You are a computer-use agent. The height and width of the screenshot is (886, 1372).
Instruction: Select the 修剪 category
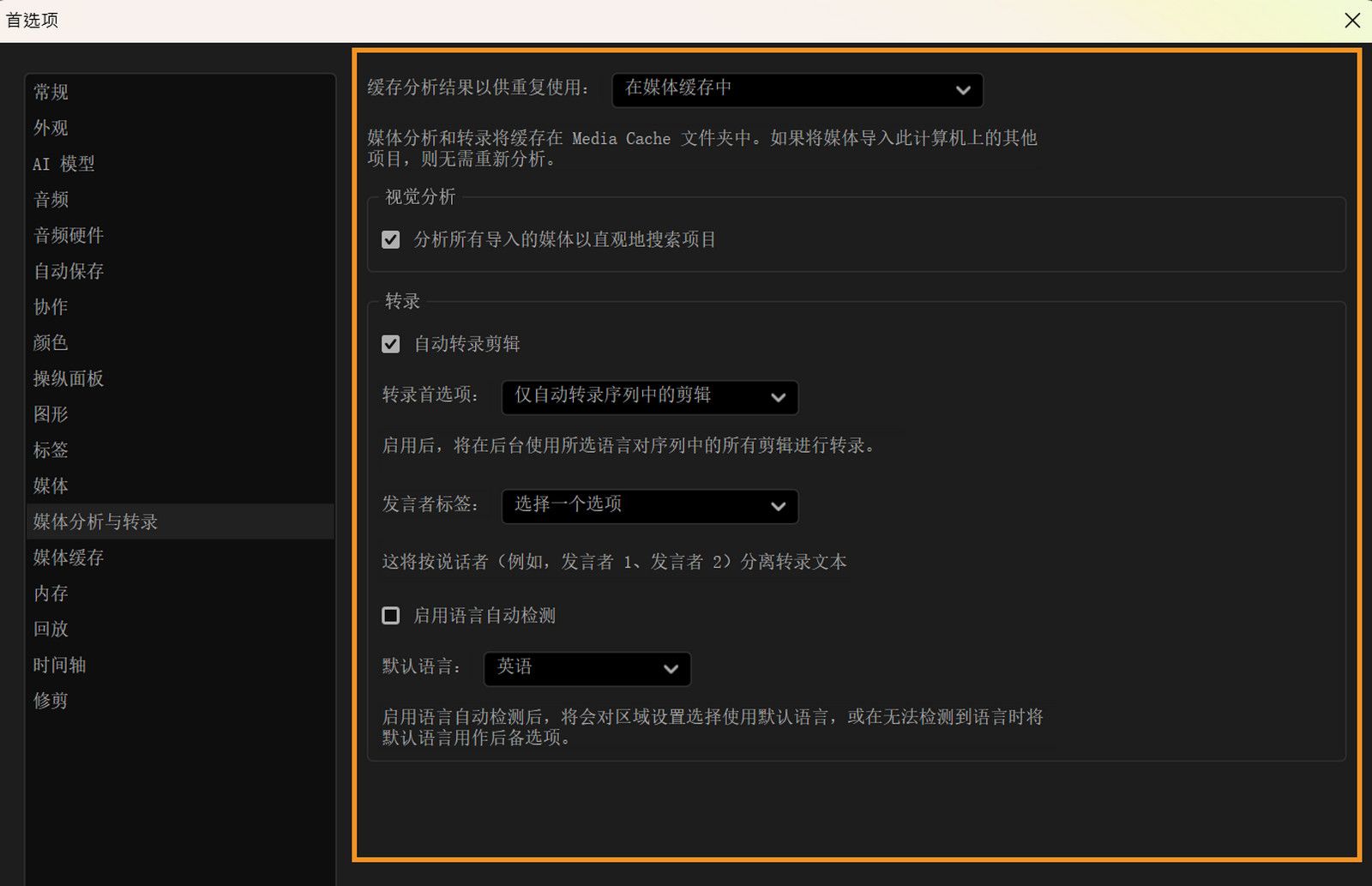coord(50,700)
